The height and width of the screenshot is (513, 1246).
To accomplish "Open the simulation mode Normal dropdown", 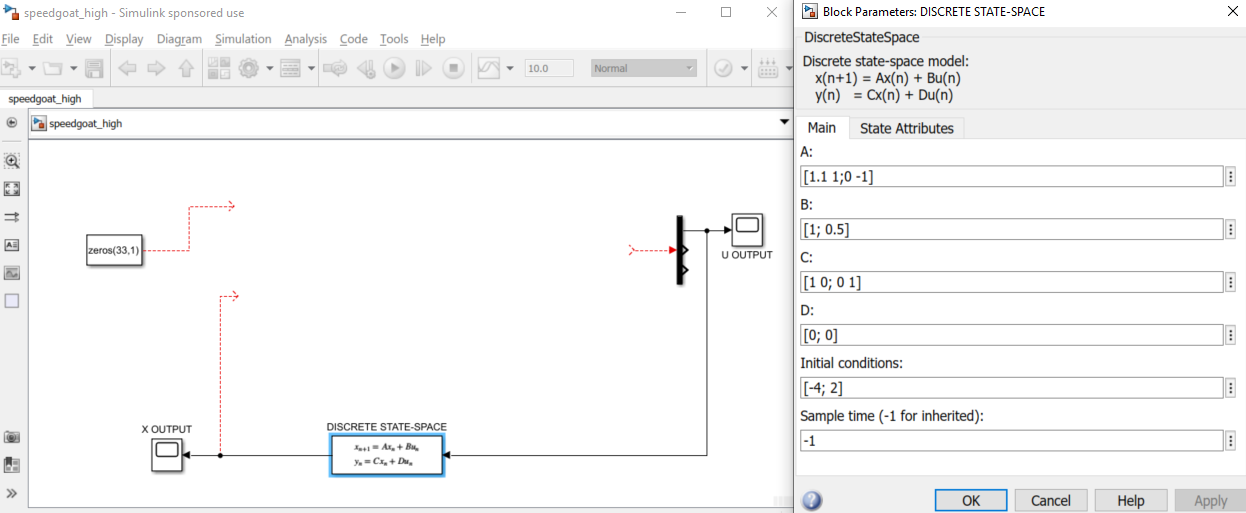I will [x=643, y=68].
